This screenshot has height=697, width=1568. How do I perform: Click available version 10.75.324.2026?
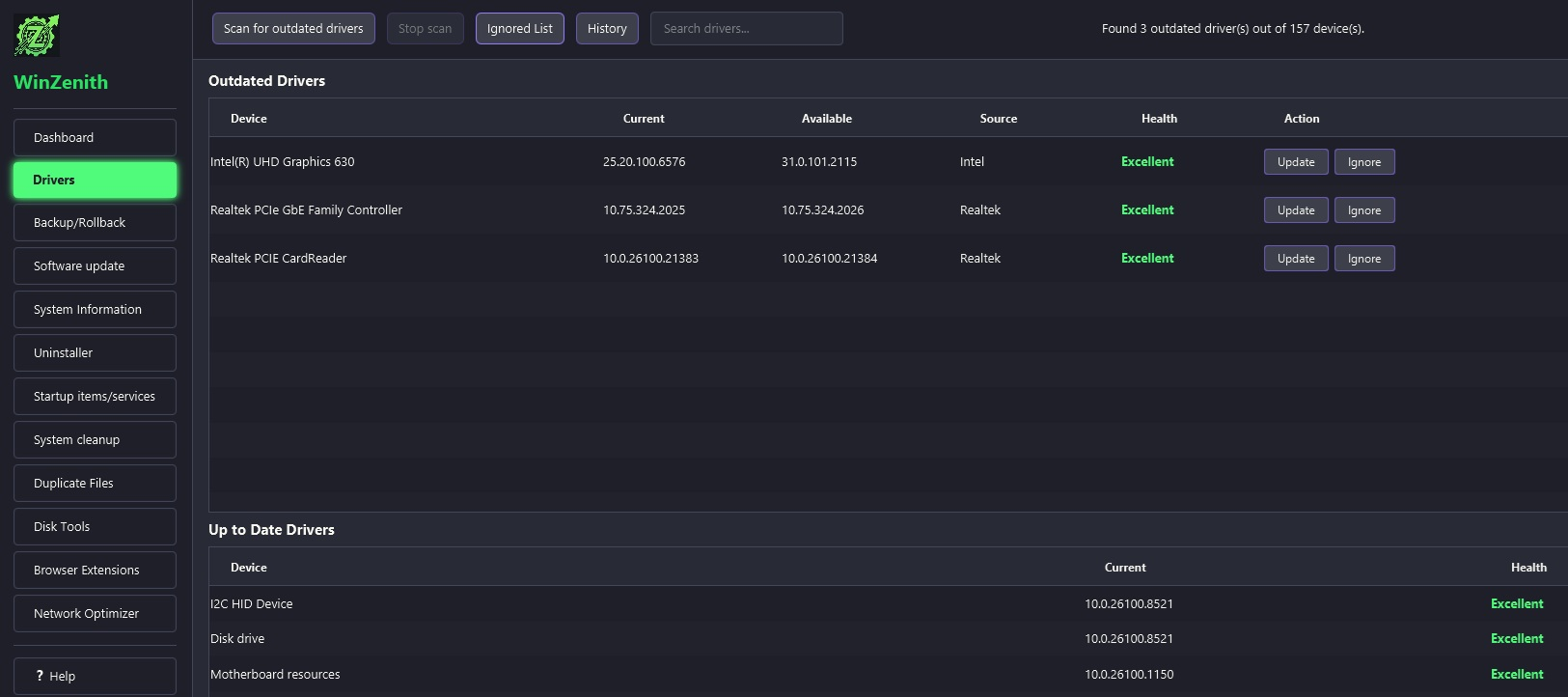[823, 209]
